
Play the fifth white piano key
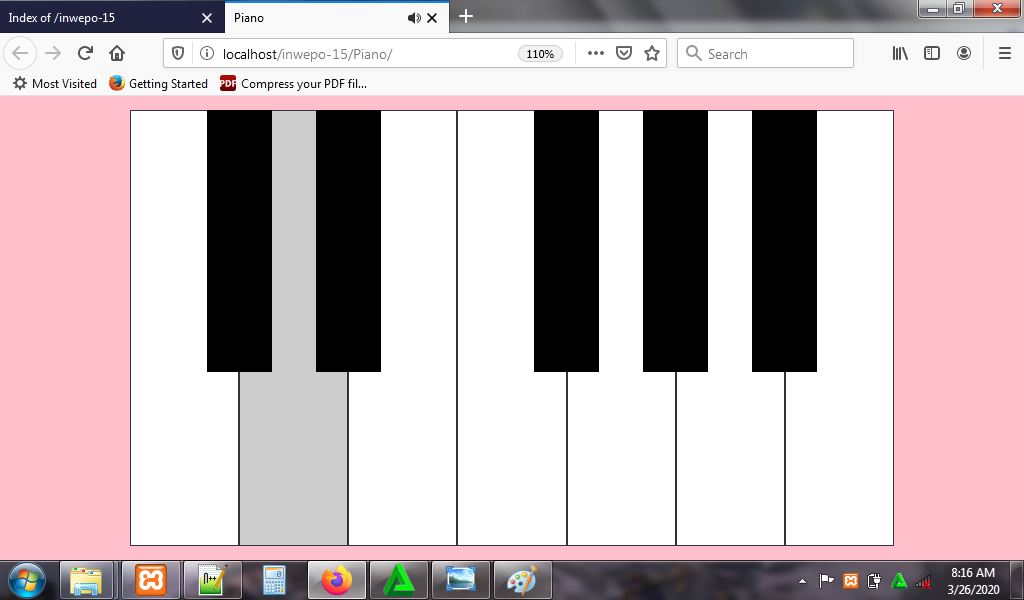(x=621, y=457)
